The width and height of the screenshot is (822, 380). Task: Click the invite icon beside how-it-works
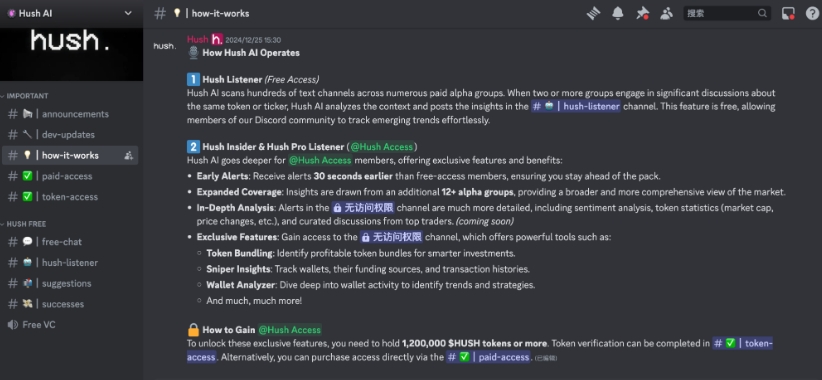click(128, 155)
